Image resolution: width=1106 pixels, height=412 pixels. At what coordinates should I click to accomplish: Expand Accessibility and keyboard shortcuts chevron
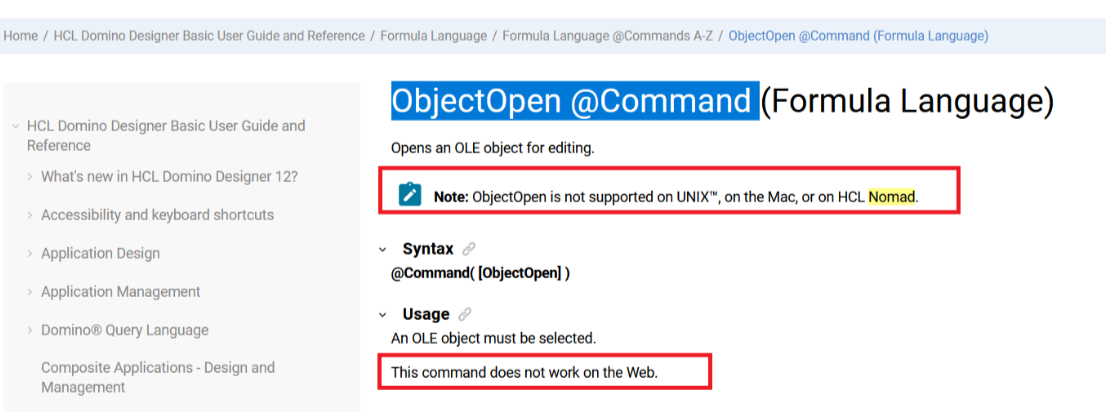[x=30, y=214]
